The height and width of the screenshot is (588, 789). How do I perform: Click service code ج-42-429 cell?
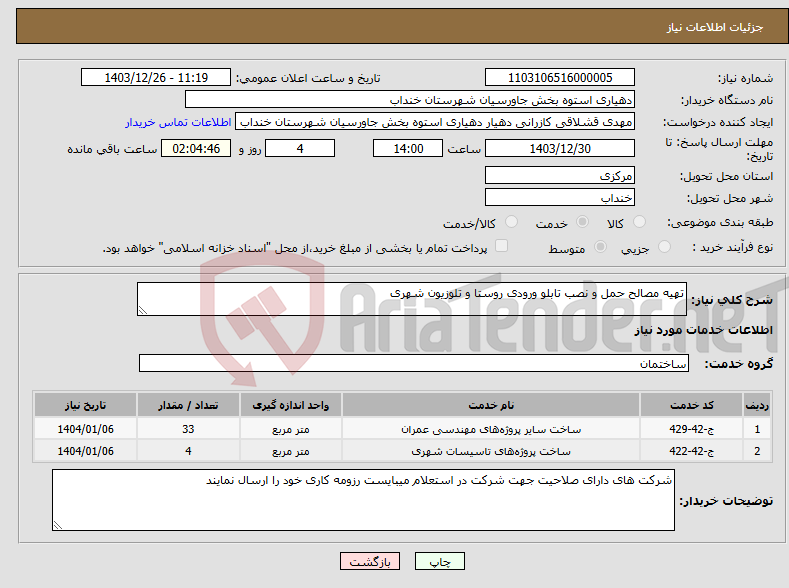click(x=692, y=429)
